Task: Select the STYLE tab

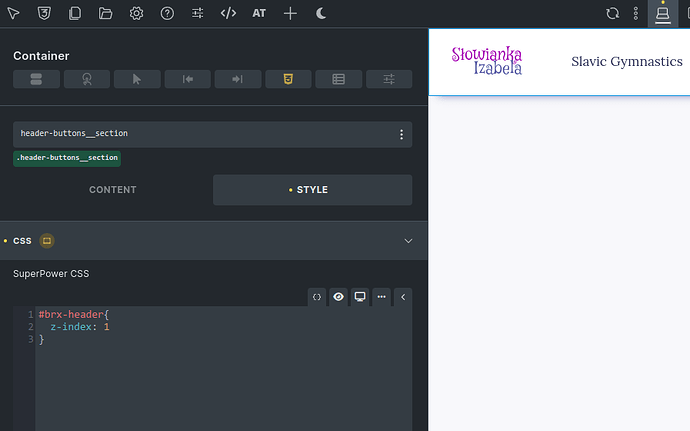Action: coord(312,190)
